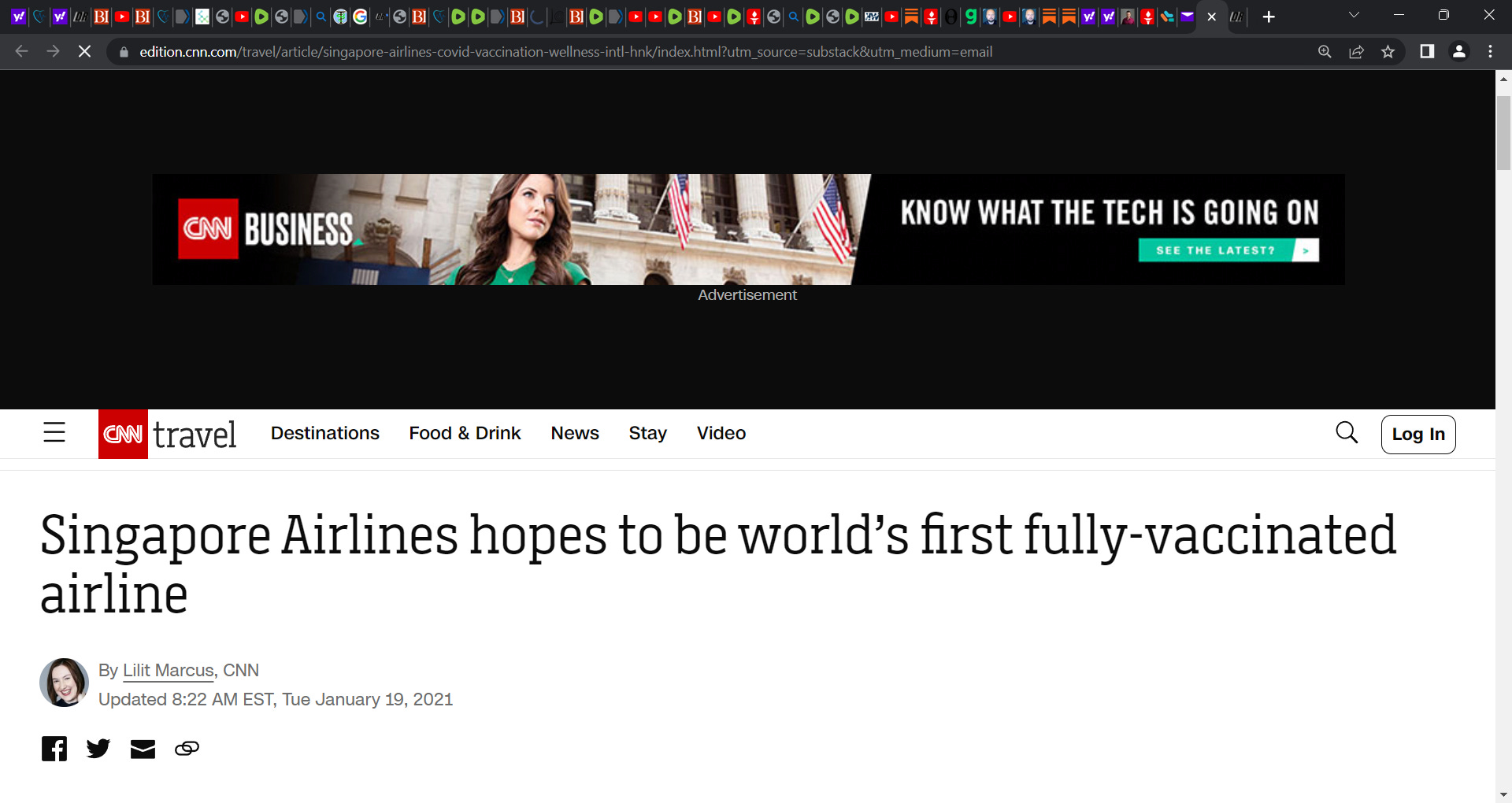Switch to the tab right of the active one
1512x803 pixels.
1236,17
